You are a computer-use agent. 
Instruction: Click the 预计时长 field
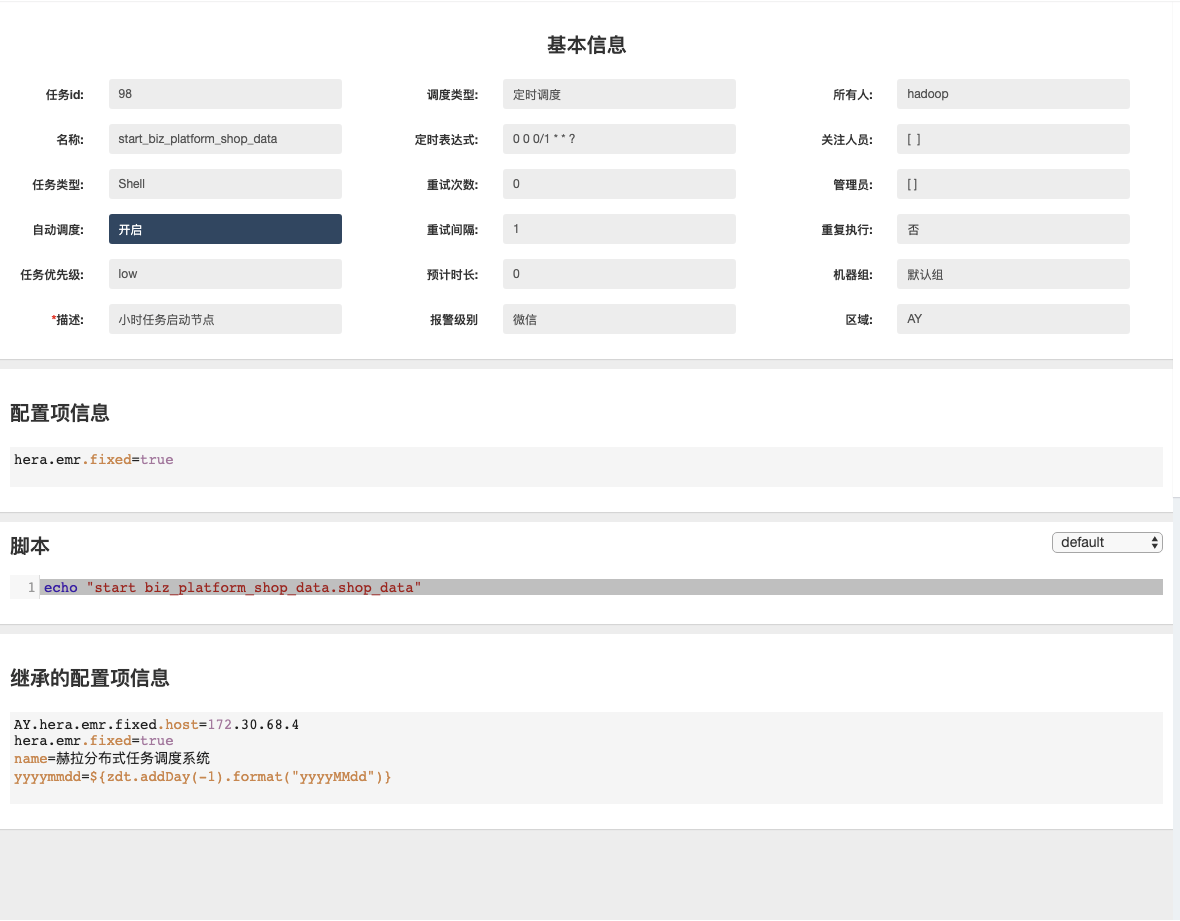(619, 274)
